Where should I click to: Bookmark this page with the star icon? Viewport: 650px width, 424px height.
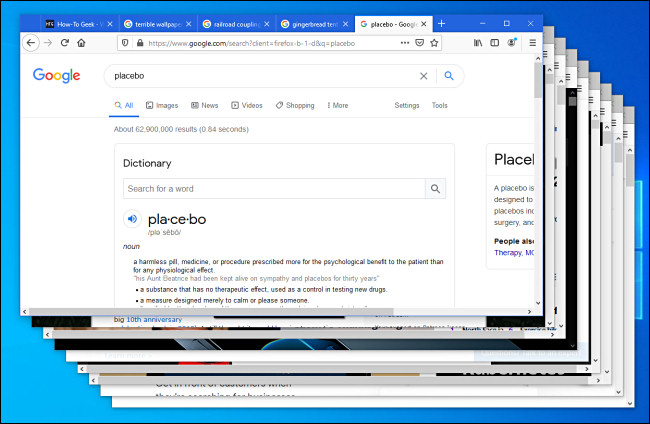coord(434,43)
